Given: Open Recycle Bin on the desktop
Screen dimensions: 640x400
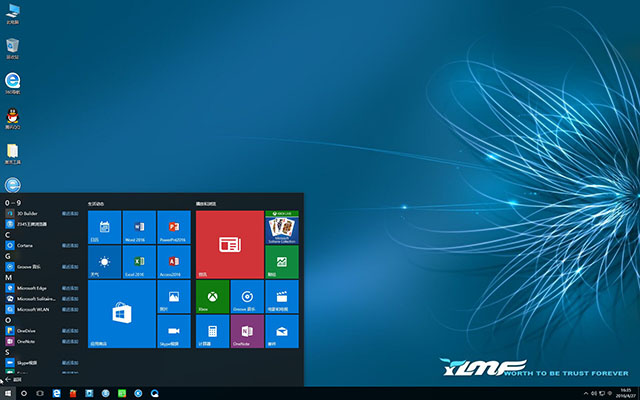Looking at the screenshot, I should point(12,46).
